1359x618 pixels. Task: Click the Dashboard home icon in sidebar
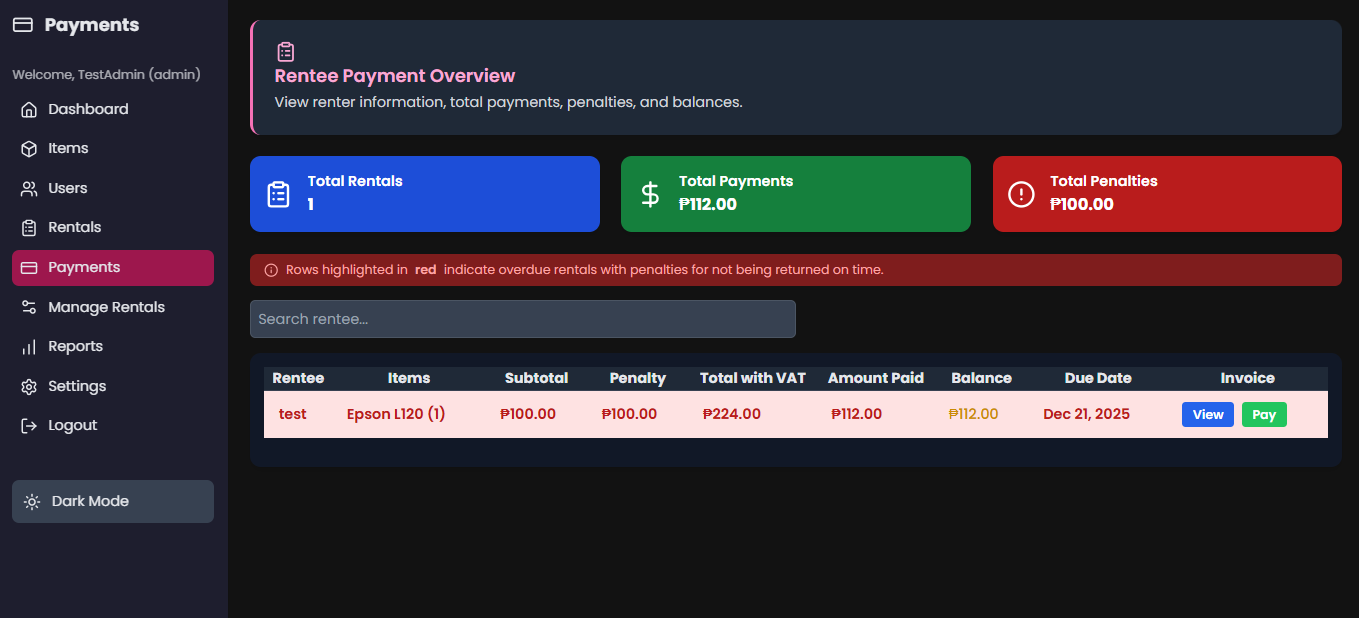pyautogui.click(x=29, y=110)
